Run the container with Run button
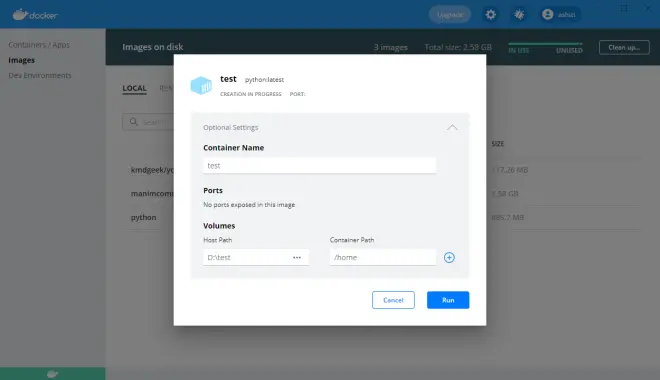Image resolution: width=660 pixels, height=380 pixels. pos(448,300)
